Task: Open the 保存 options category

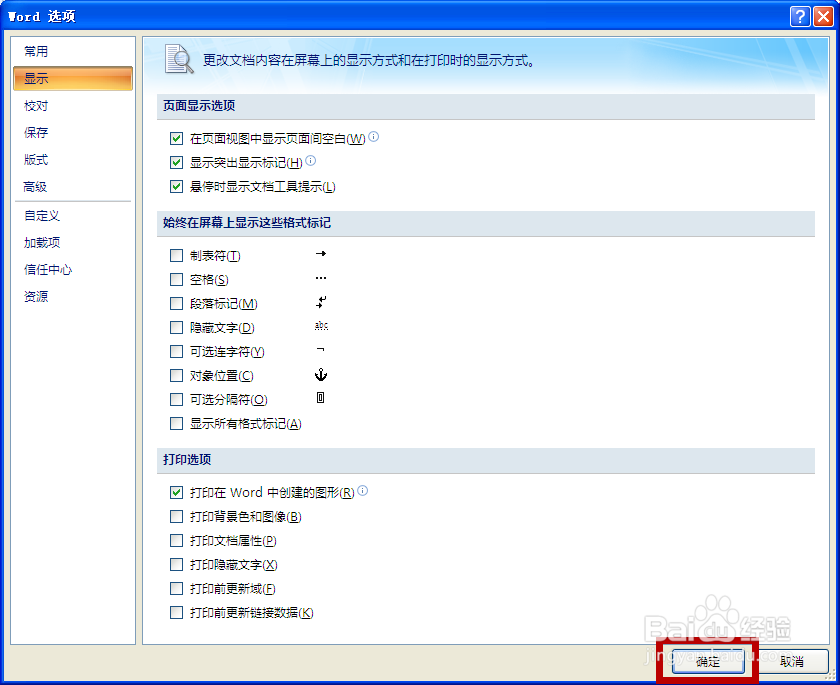Action: click(73, 132)
